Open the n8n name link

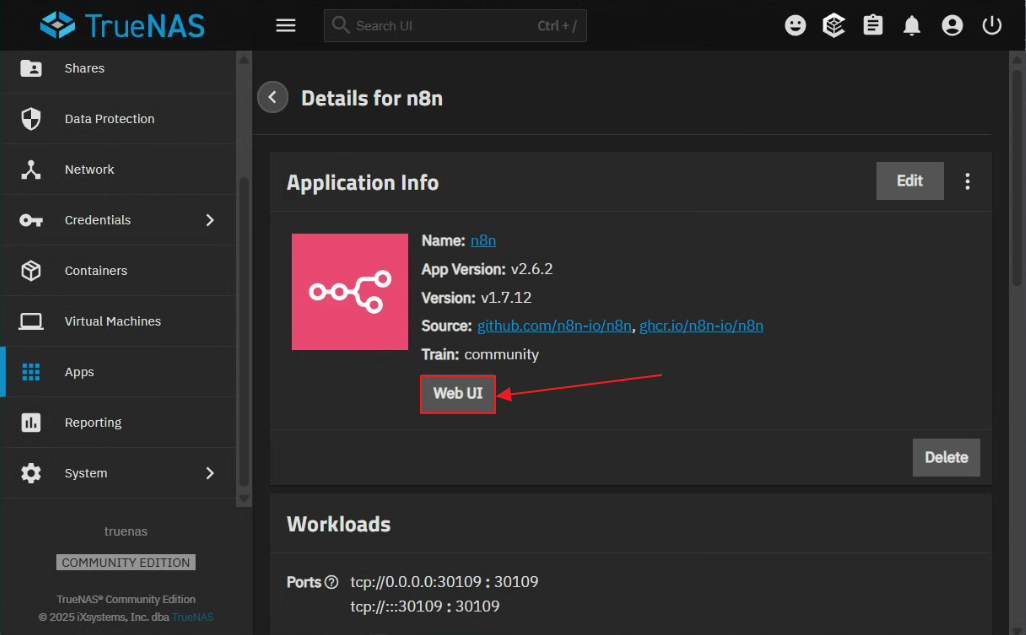coord(483,241)
